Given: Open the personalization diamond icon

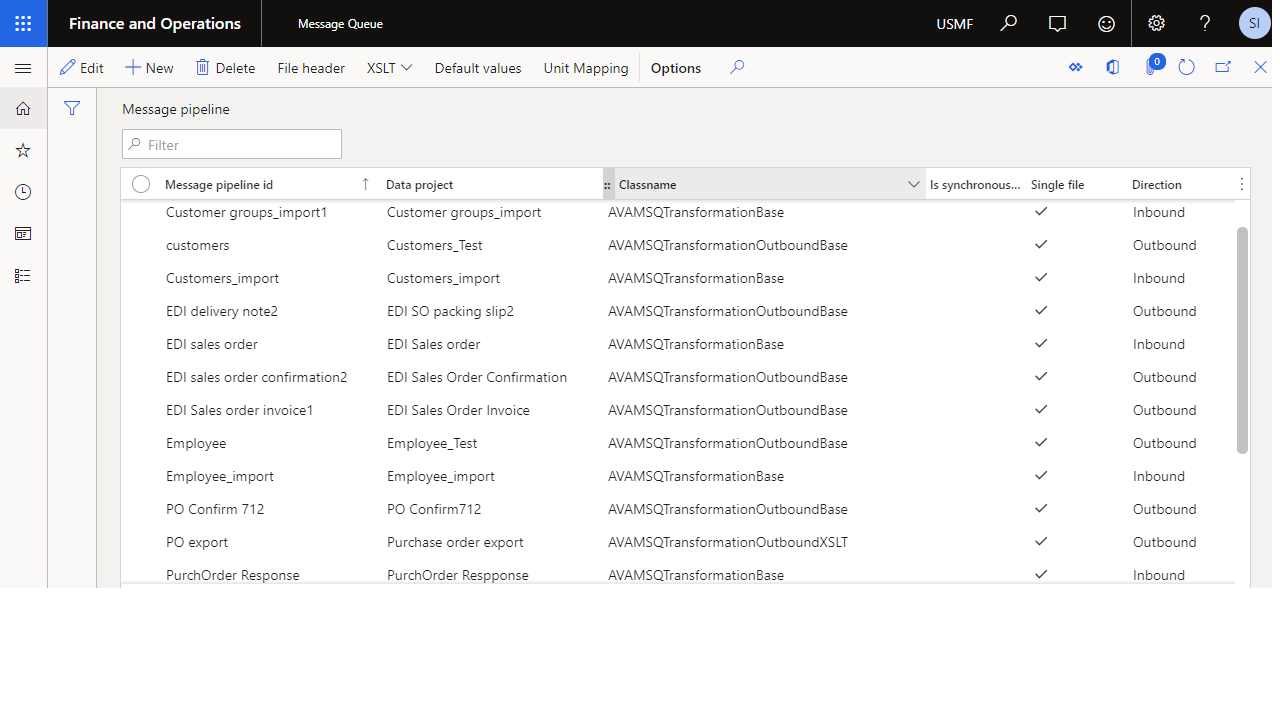Looking at the screenshot, I should coord(1076,67).
